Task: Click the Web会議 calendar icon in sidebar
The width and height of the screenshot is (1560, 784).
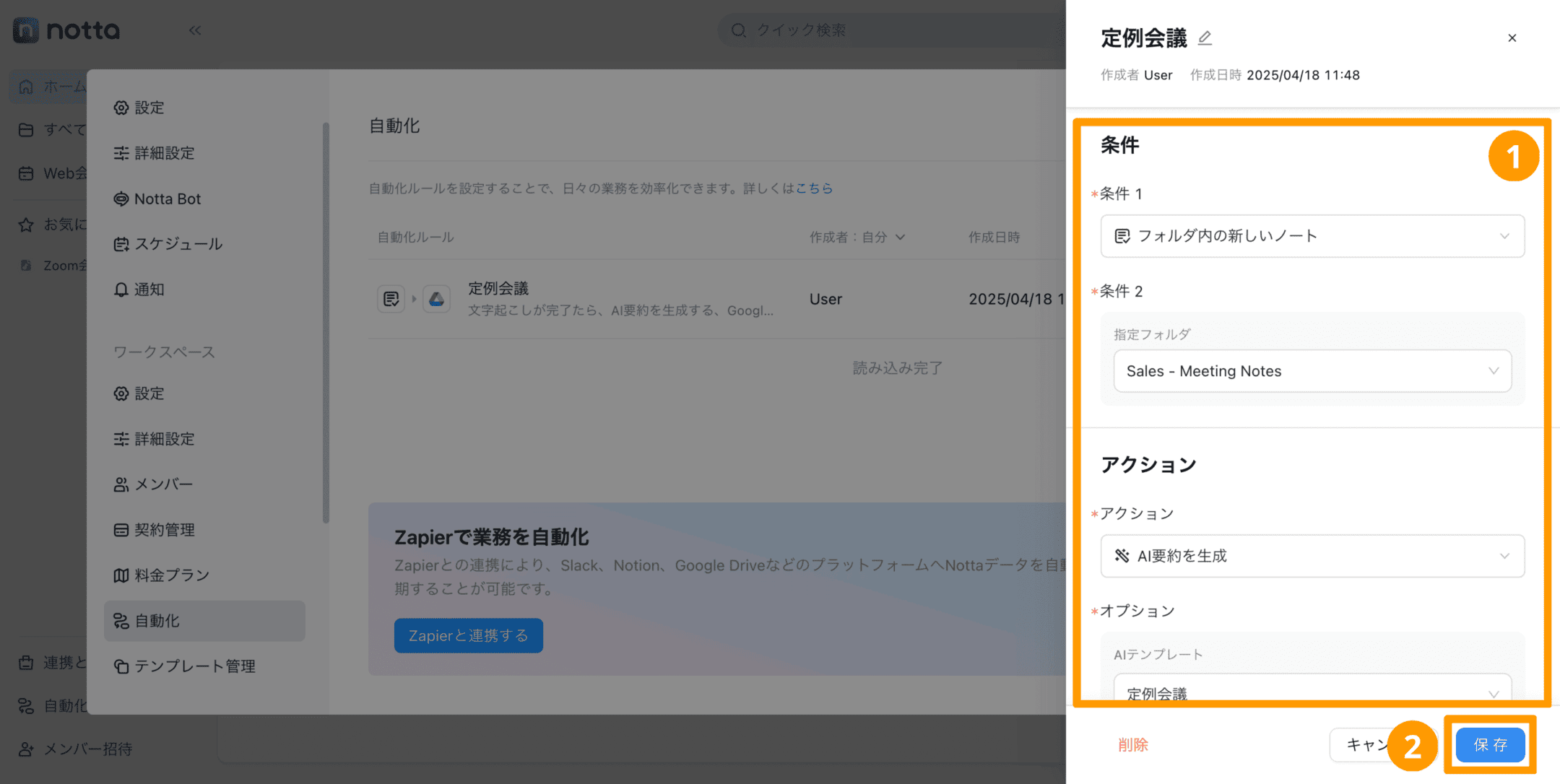Action: [26, 173]
